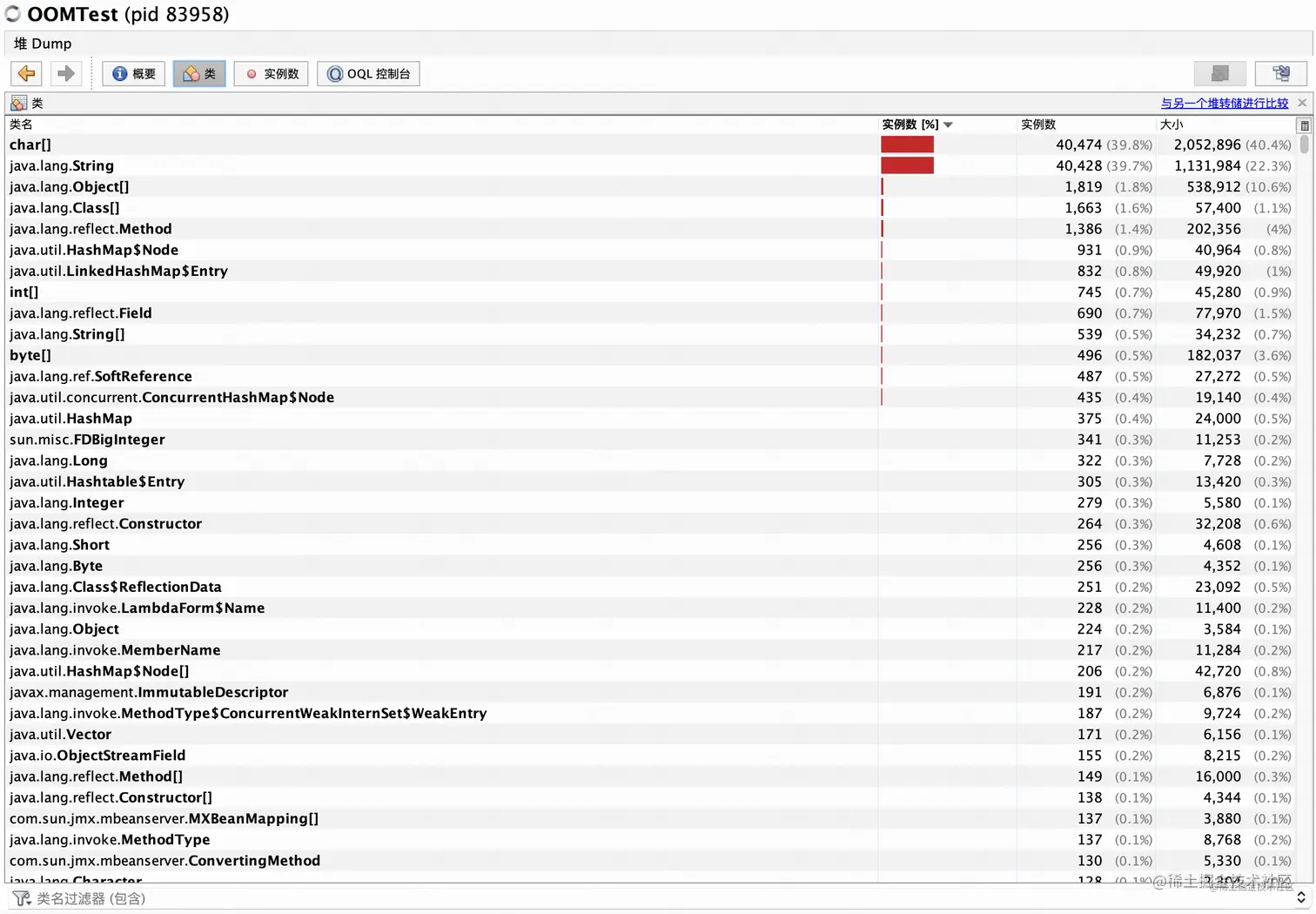This screenshot has width=1316, height=914.
Task: Click the table column customization icon
Action: [1304, 124]
